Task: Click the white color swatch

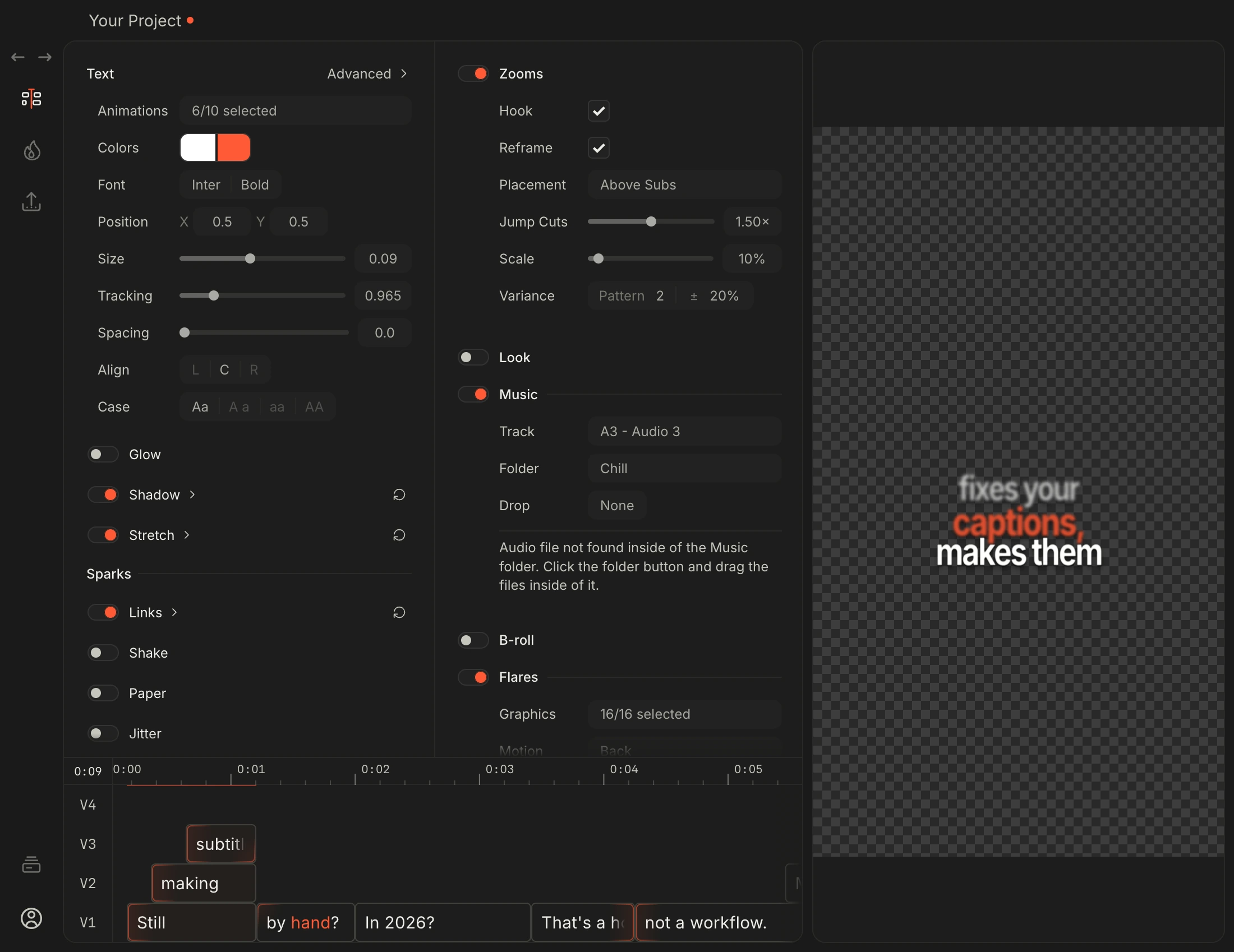Action: point(198,148)
